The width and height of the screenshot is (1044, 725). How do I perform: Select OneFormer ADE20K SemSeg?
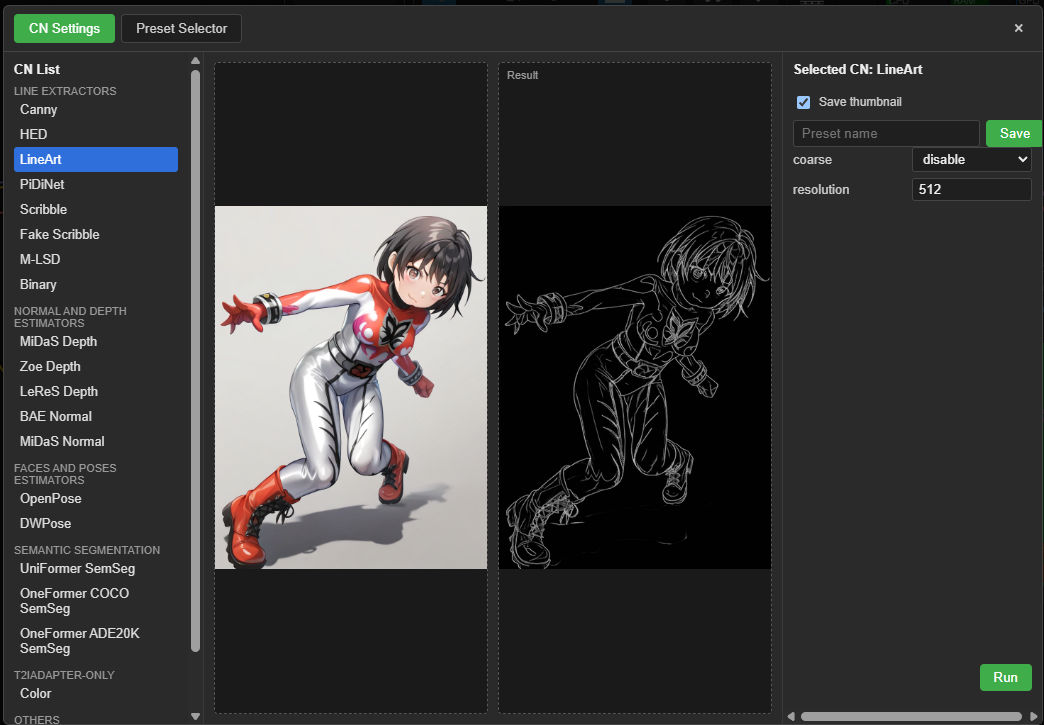[96, 640]
